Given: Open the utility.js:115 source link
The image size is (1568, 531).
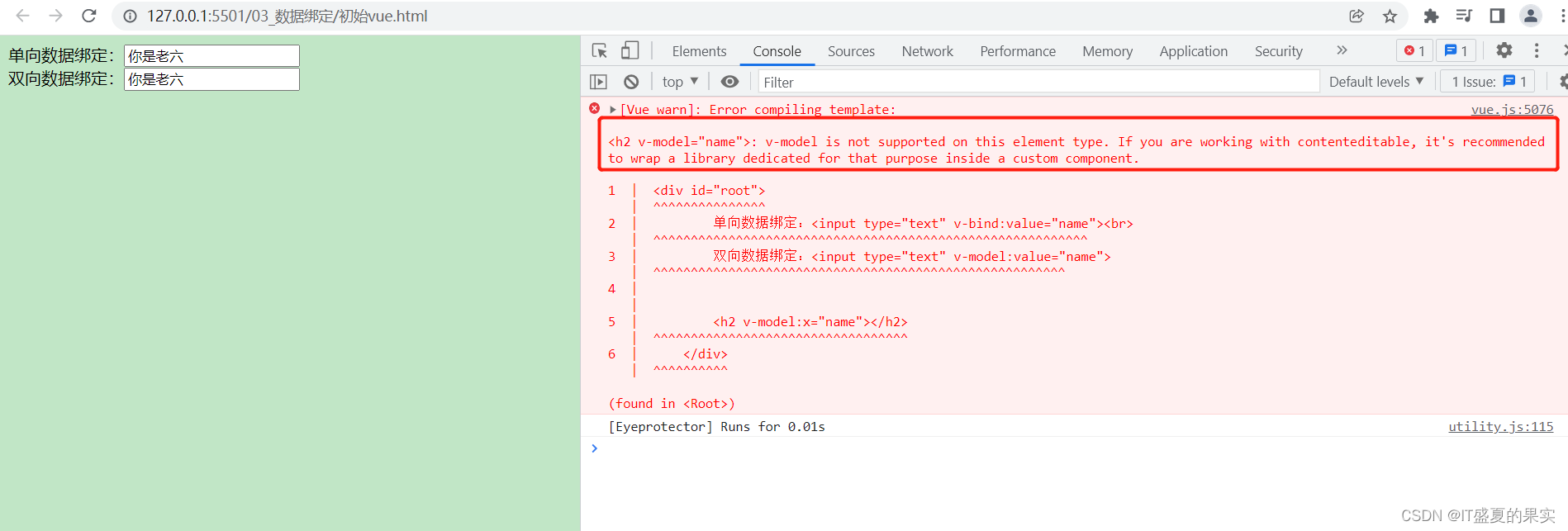Looking at the screenshot, I should tap(1500, 426).
